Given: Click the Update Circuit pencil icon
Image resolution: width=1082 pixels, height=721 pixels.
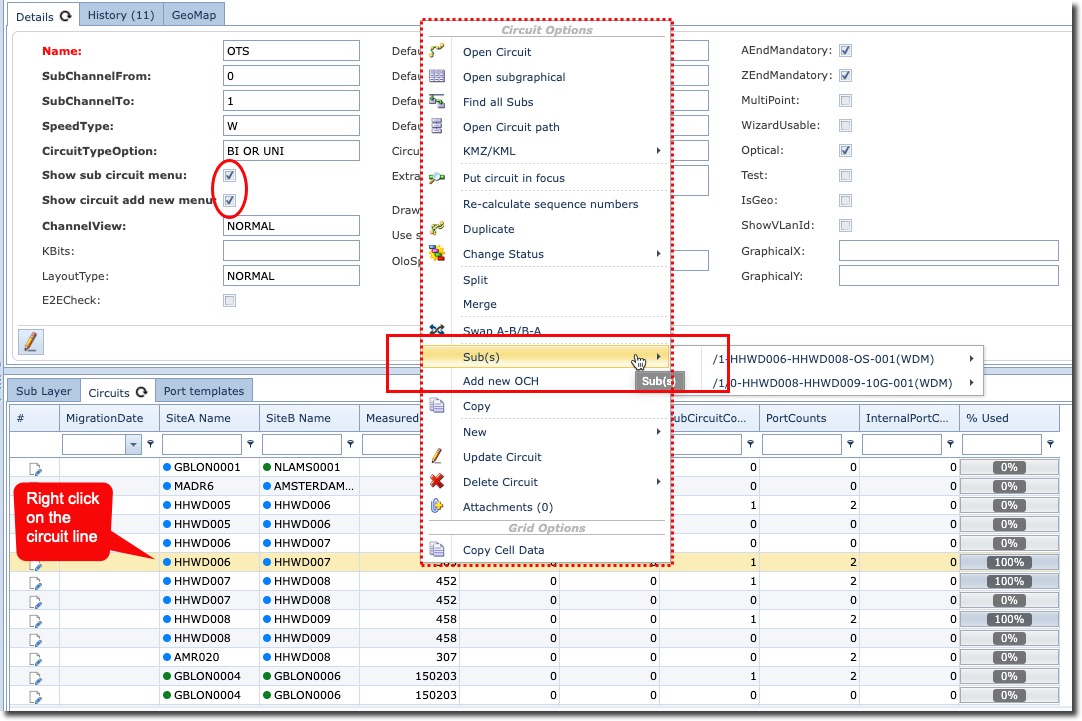Looking at the screenshot, I should (x=437, y=457).
